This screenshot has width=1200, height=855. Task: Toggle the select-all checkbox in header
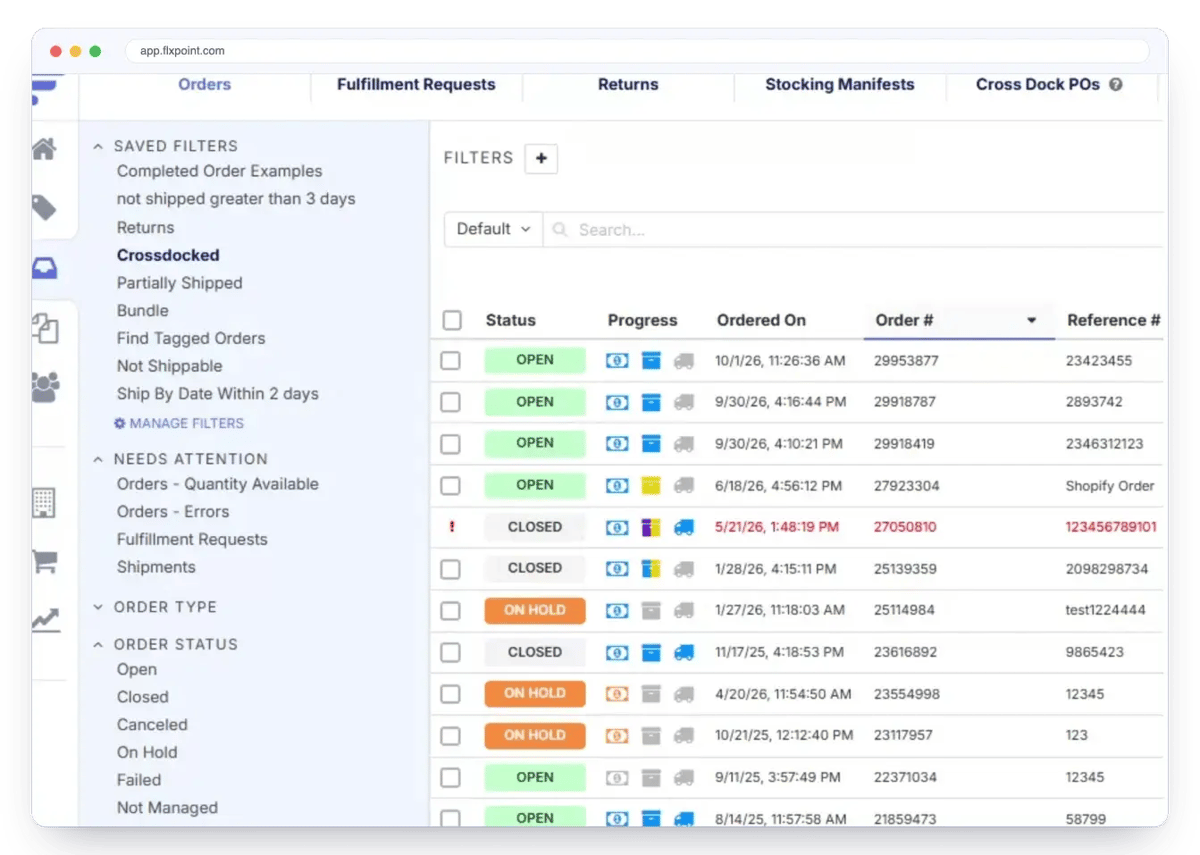click(452, 320)
